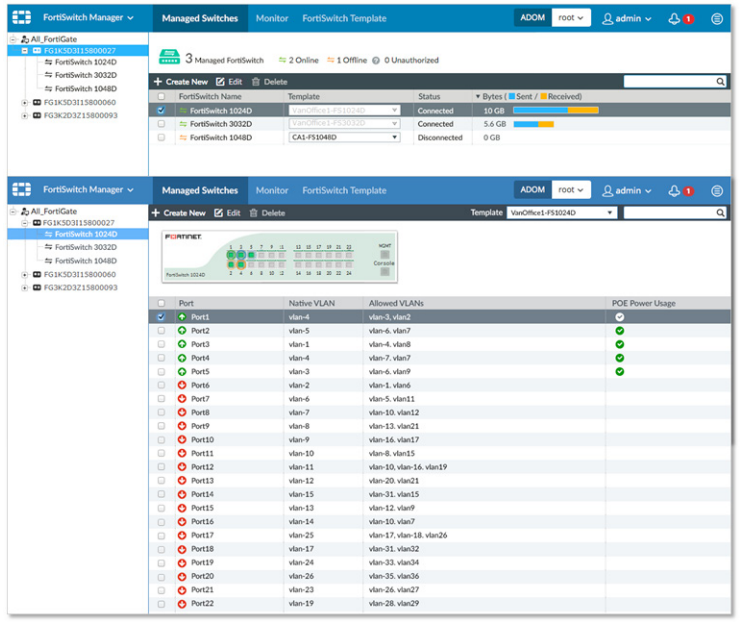This screenshot has width=740, height=622.
Task: Select Managed Switches tab in top header
Action: [x=200, y=18]
